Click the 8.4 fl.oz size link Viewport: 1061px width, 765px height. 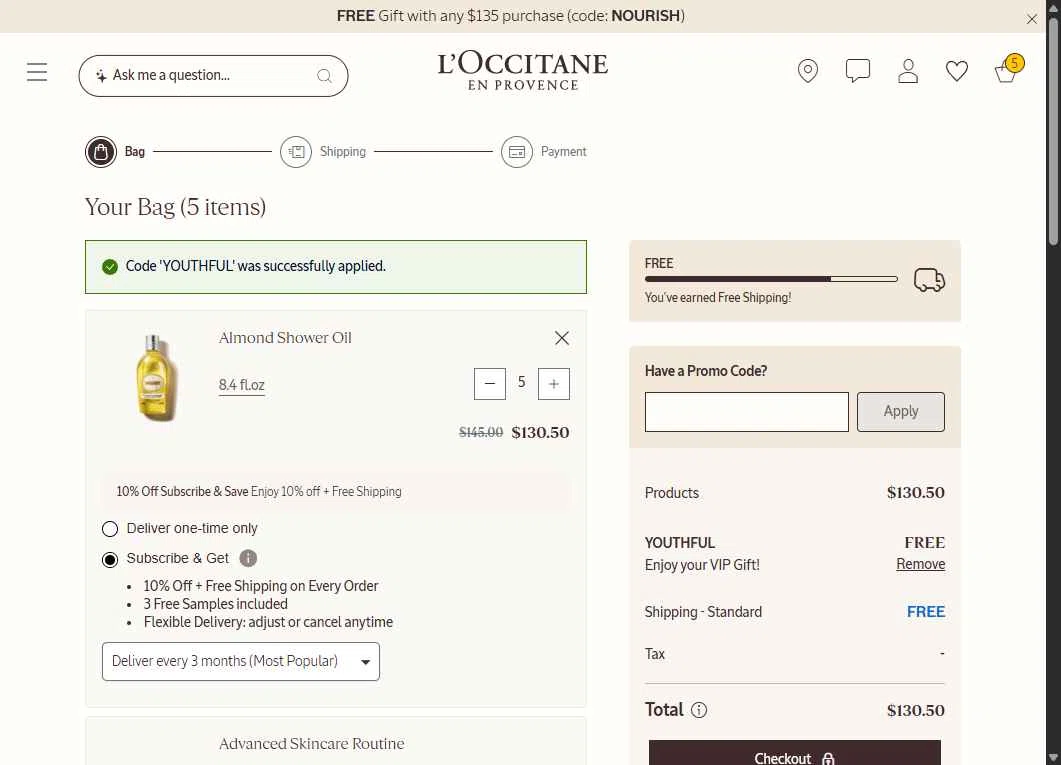[242, 385]
